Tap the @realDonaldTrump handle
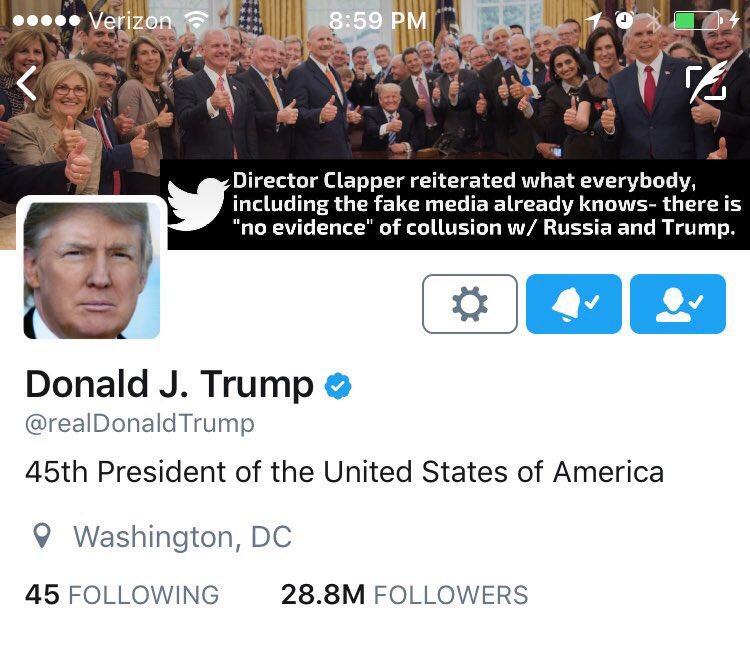 140,424
